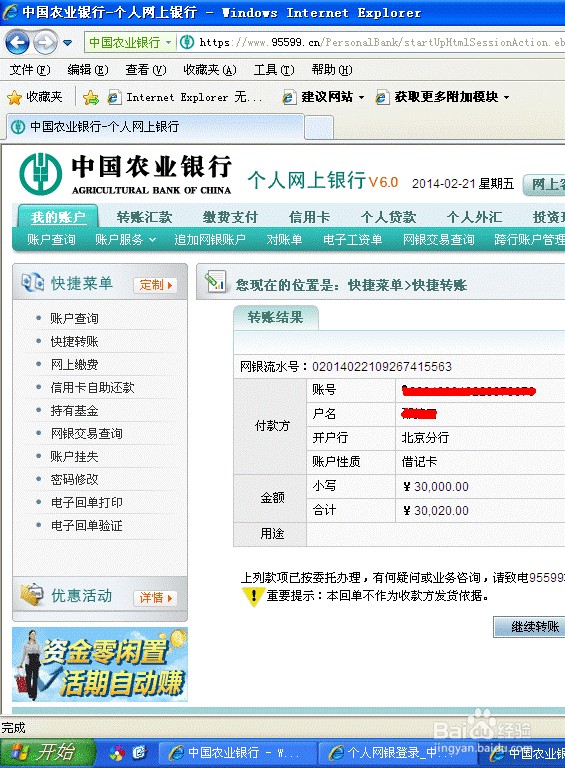Click the IE quick launch icon in taskbar
565x768 pixels.
[x=140, y=752]
